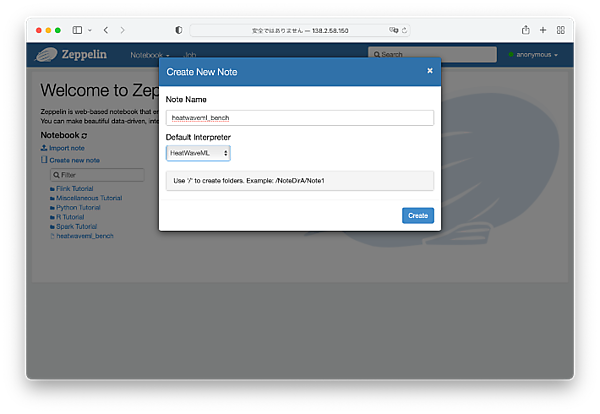Open the Job menu item

point(190,55)
